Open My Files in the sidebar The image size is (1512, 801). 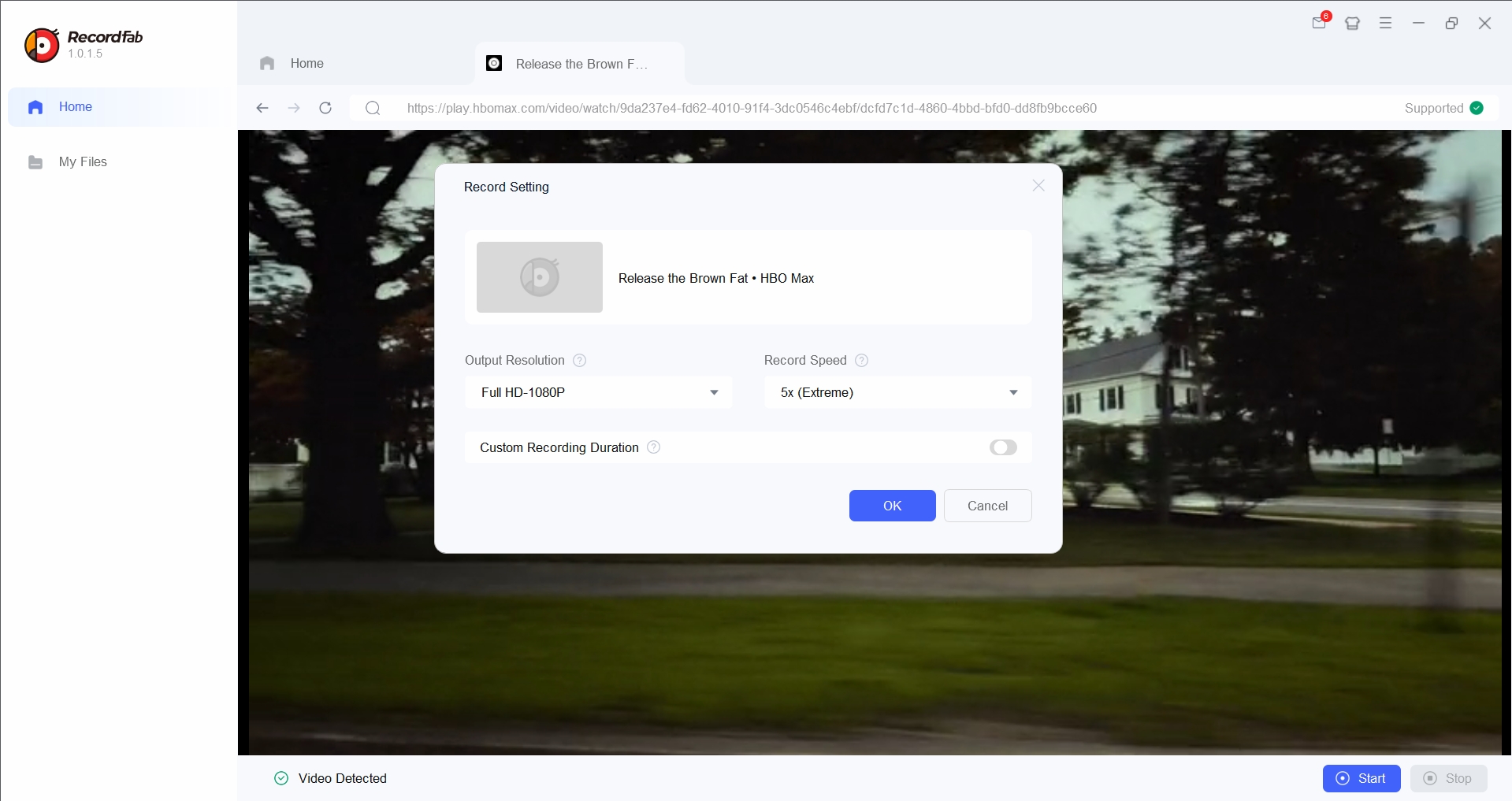82,162
